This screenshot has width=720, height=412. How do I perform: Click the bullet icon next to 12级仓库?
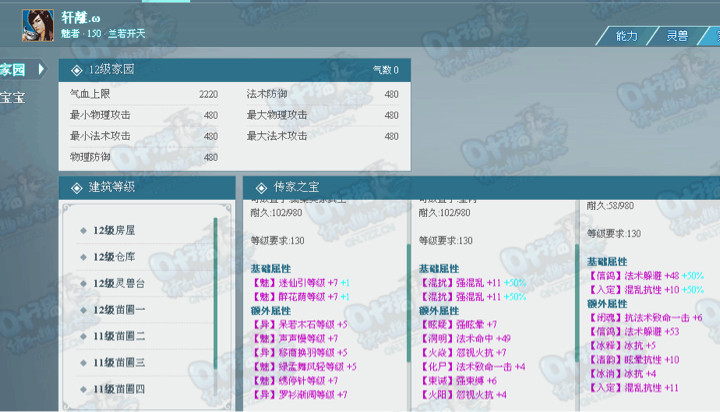pyautogui.click(x=82, y=257)
